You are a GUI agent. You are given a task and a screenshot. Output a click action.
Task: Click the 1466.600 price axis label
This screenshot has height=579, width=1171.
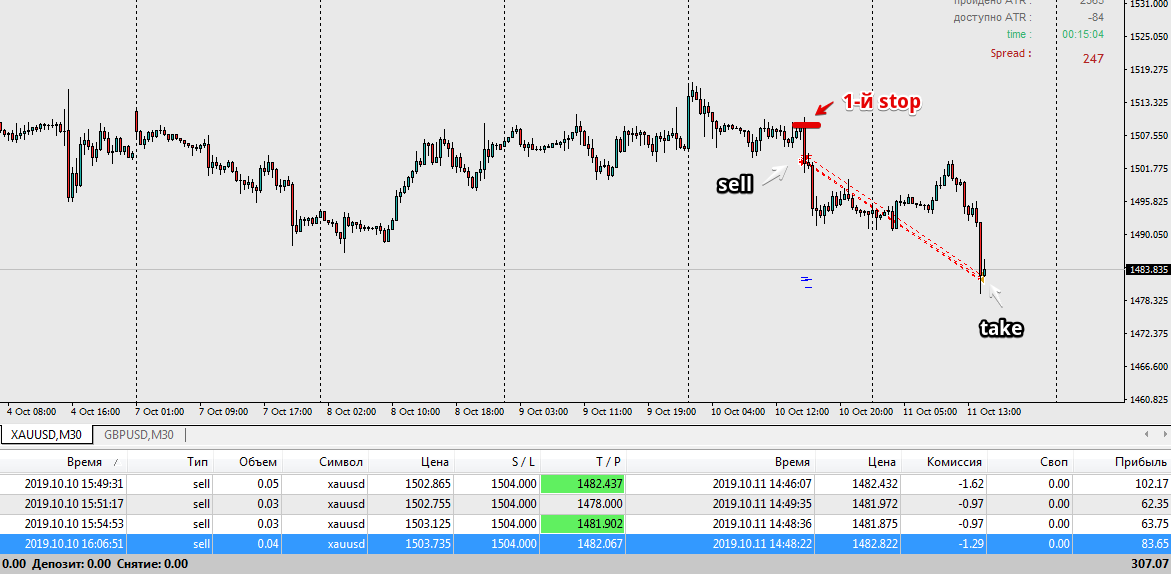[1149, 367]
